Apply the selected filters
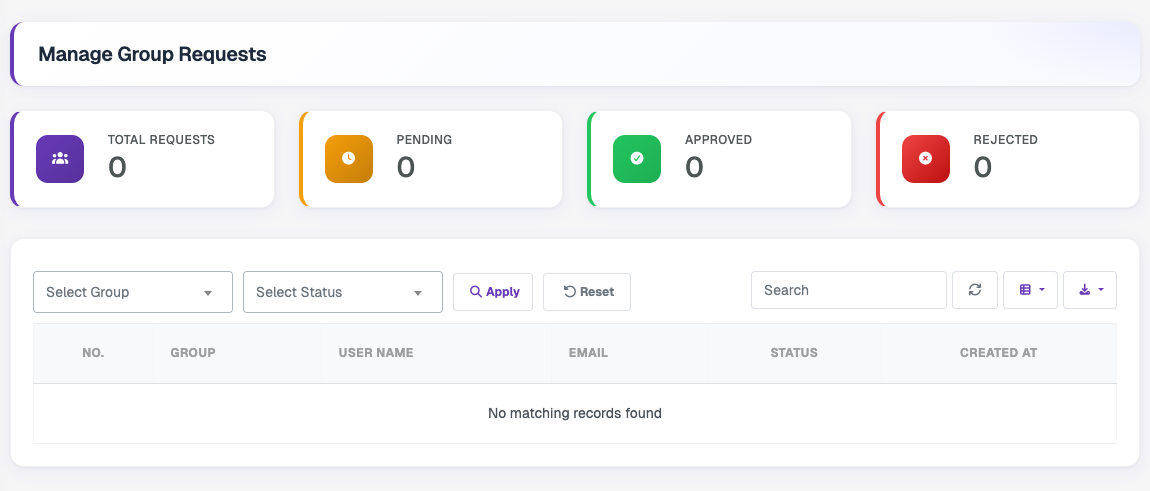The height and width of the screenshot is (491, 1150). (x=493, y=292)
